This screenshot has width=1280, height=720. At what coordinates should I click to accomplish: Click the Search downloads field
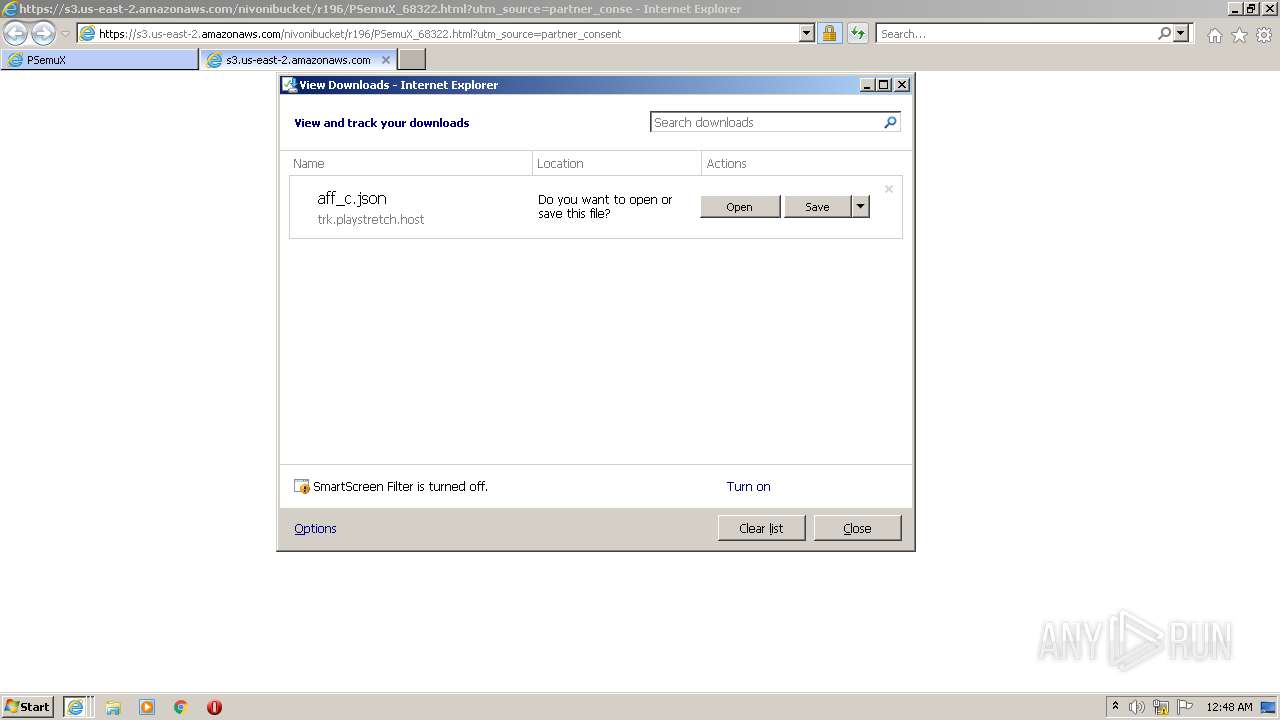pos(766,122)
